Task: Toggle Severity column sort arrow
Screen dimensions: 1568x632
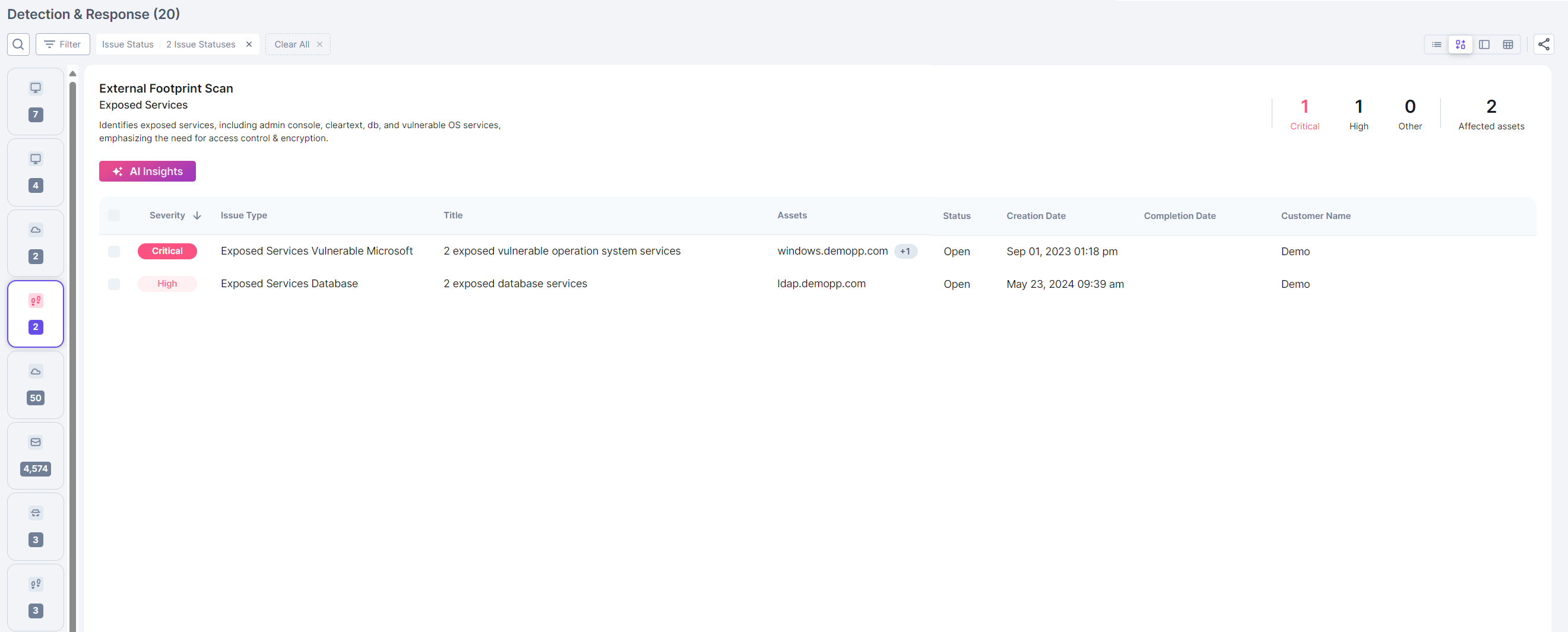Action: pos(197,215)
